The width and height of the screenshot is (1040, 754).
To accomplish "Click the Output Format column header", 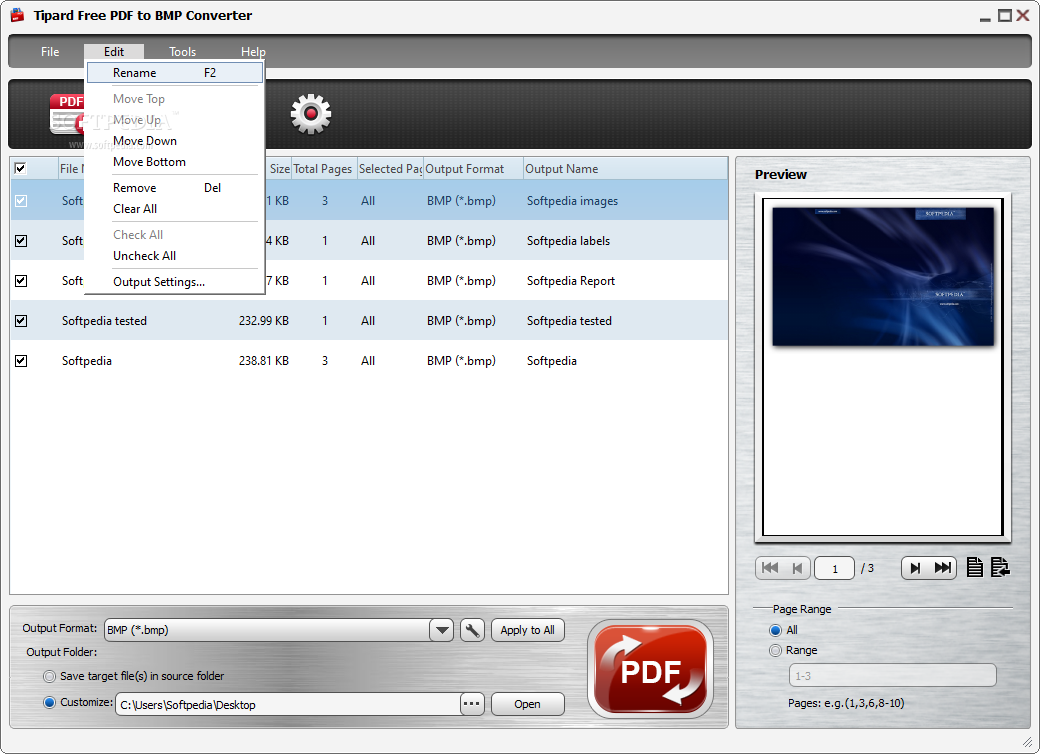I will point(473,168).
